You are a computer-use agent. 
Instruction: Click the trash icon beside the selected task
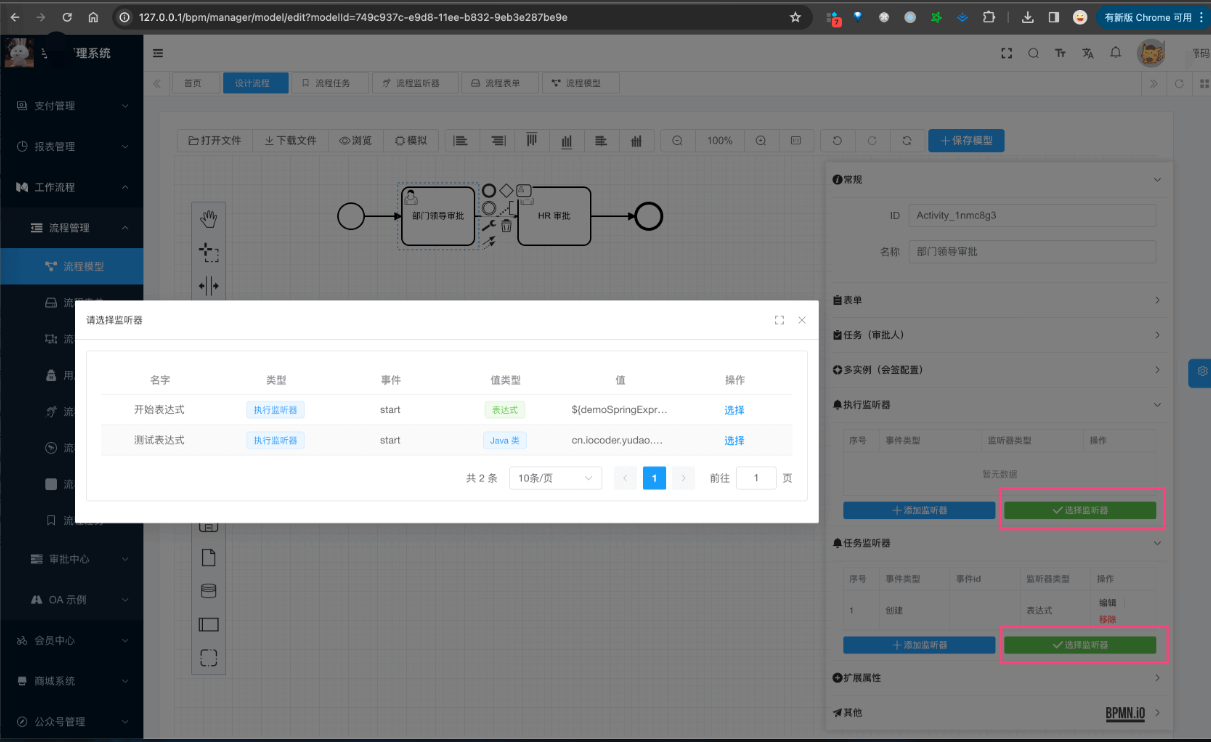(x=507, y=226)
